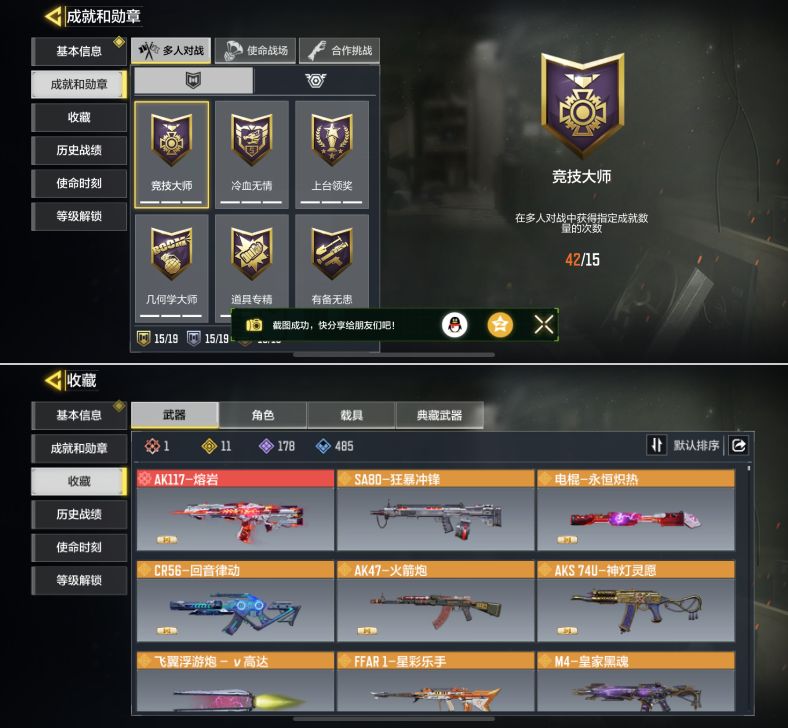Click the weapon list vertical scrollbar
This screenshot has height=728, width=788.
[749, 588]
